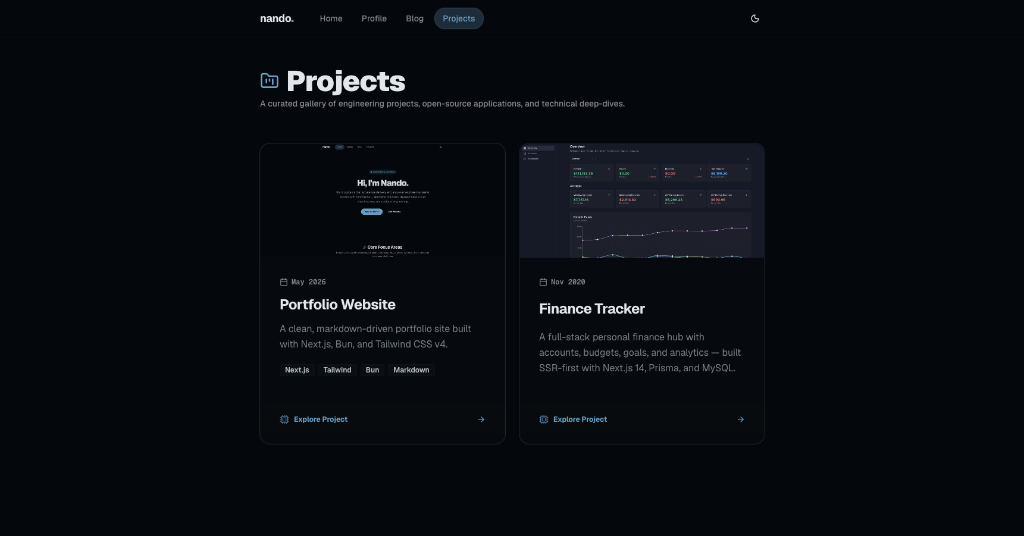Click the Portfolio Website description paragraph

pos(376,336)
